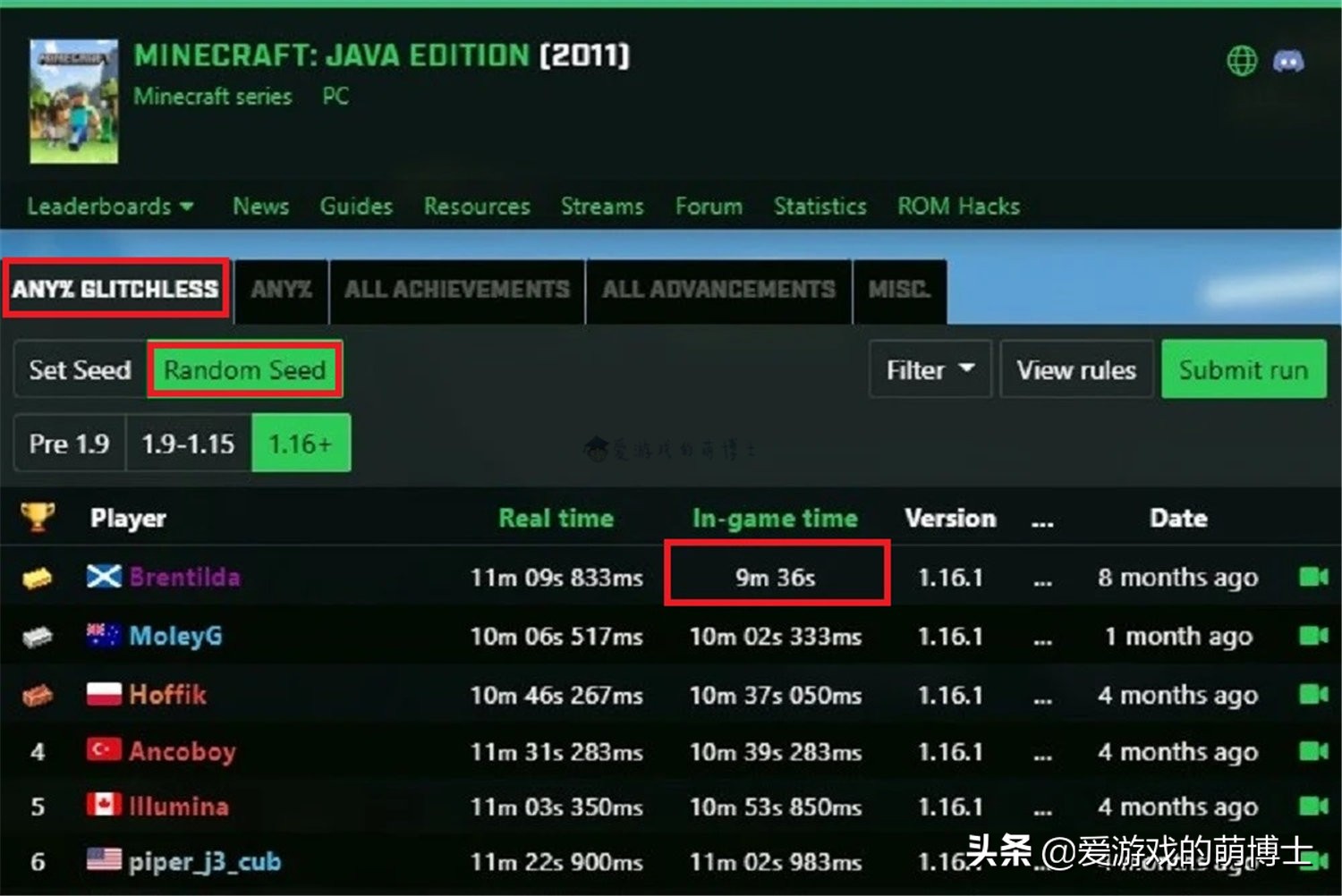The image size is (1342, 896).
Task: Click MoleyG's Australia flag icon
Action: 104,636
